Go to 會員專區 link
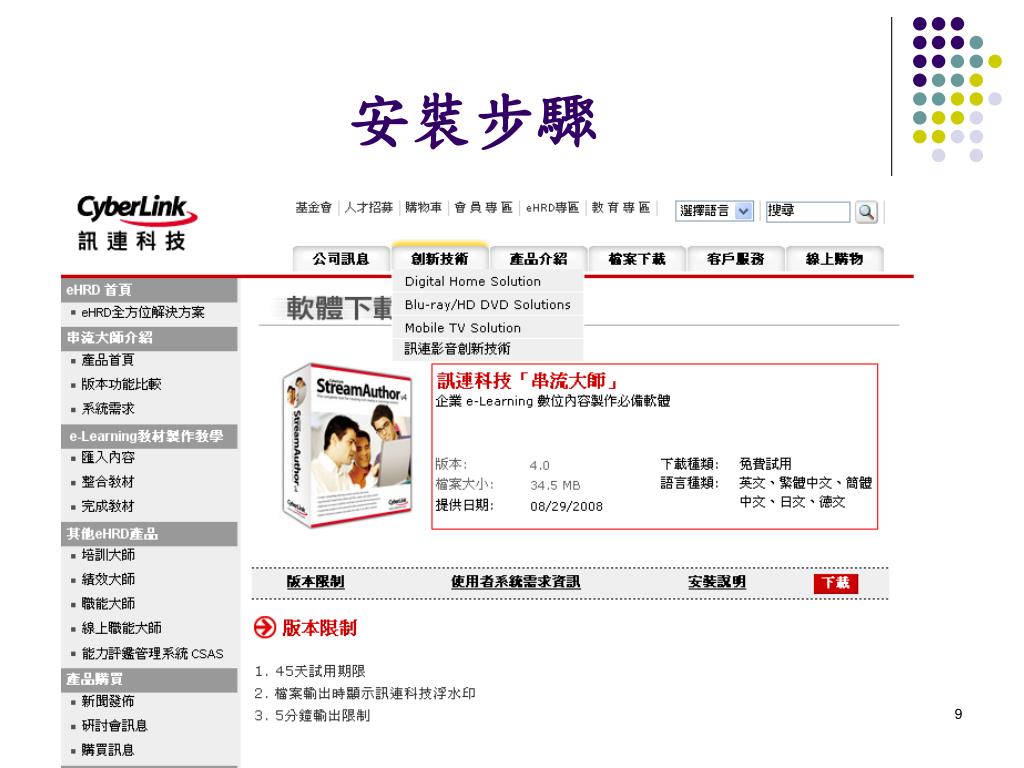Viewport: 1024px width, 768px height. point(483,208)
